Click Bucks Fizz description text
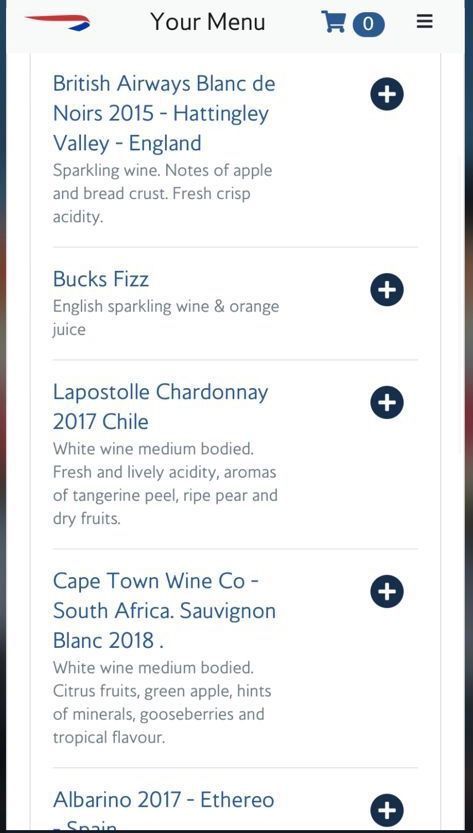Viewport: 473px width, 833px height. click(x=166, y=318)
